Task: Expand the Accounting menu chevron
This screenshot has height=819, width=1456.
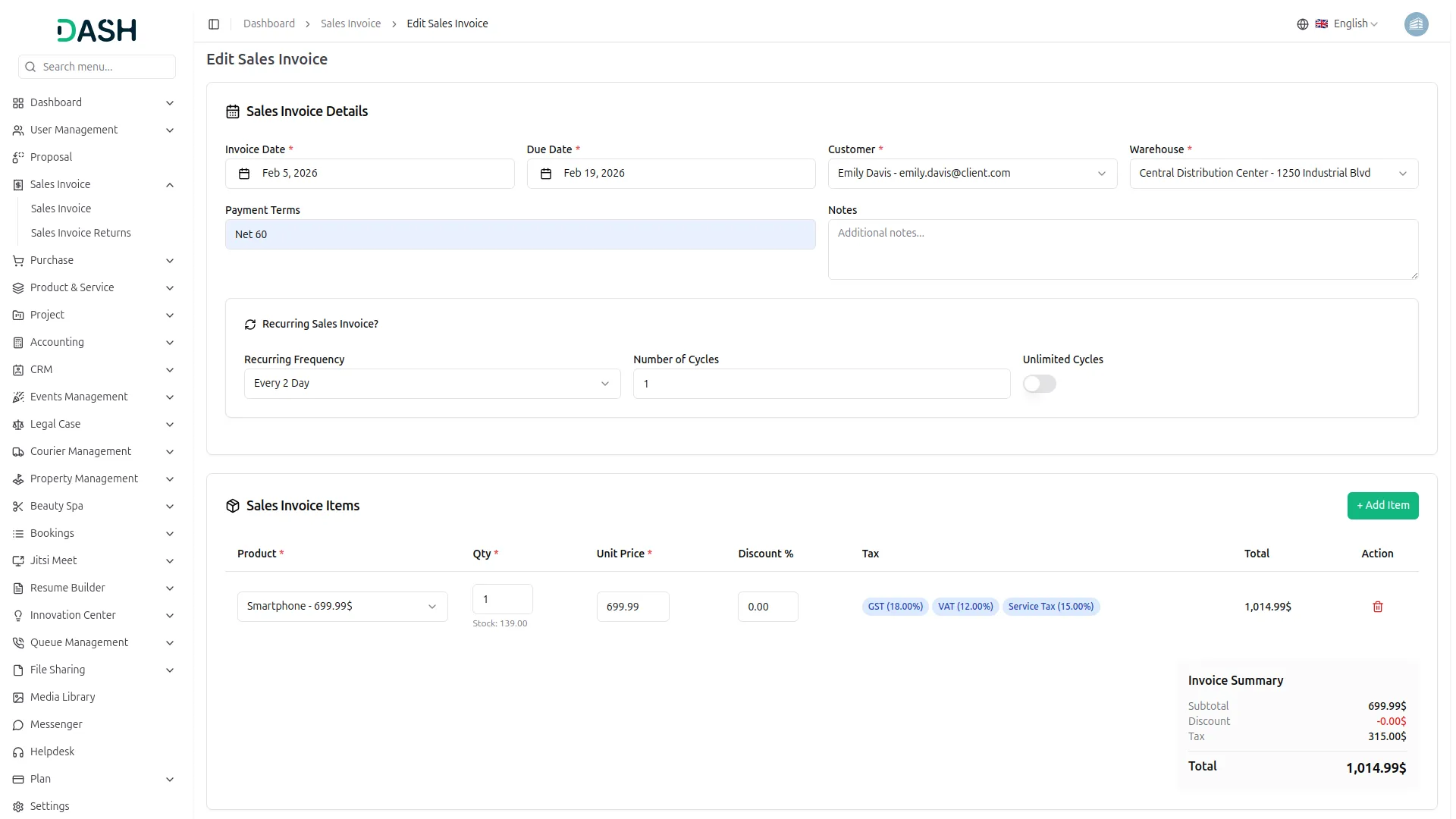Action: click(x=170, y=343)
